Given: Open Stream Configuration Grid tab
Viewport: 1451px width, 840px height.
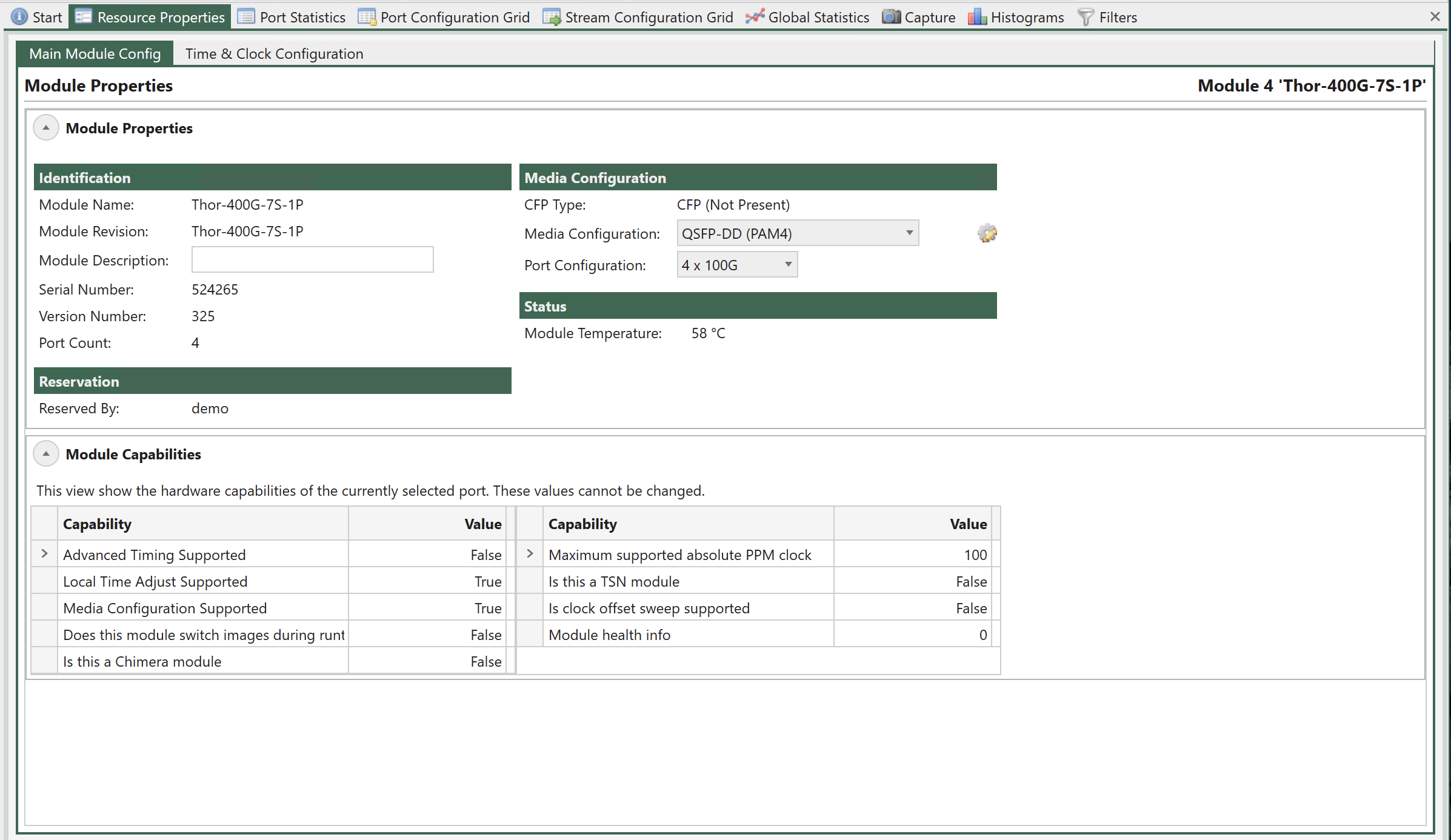Looking at the screenshot, I should coord(638,17).
